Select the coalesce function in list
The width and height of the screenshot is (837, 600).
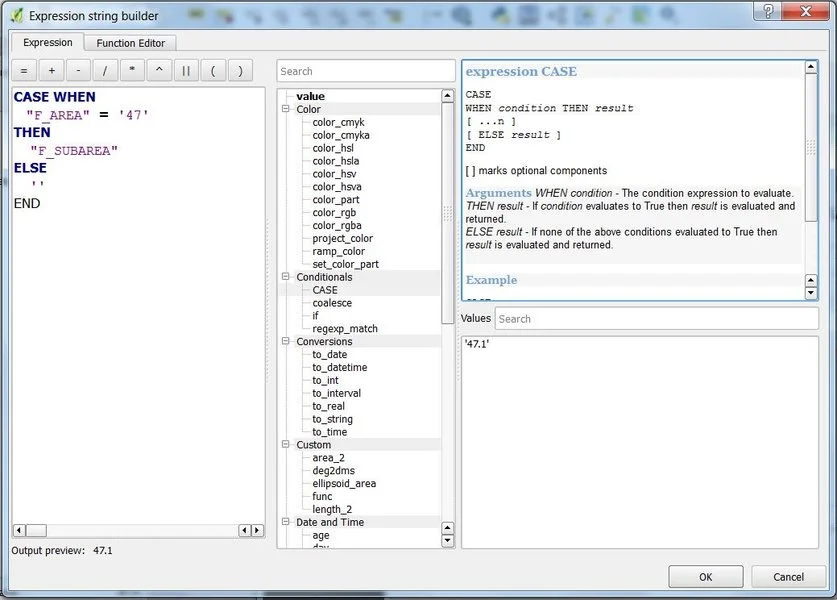[332, 303]
